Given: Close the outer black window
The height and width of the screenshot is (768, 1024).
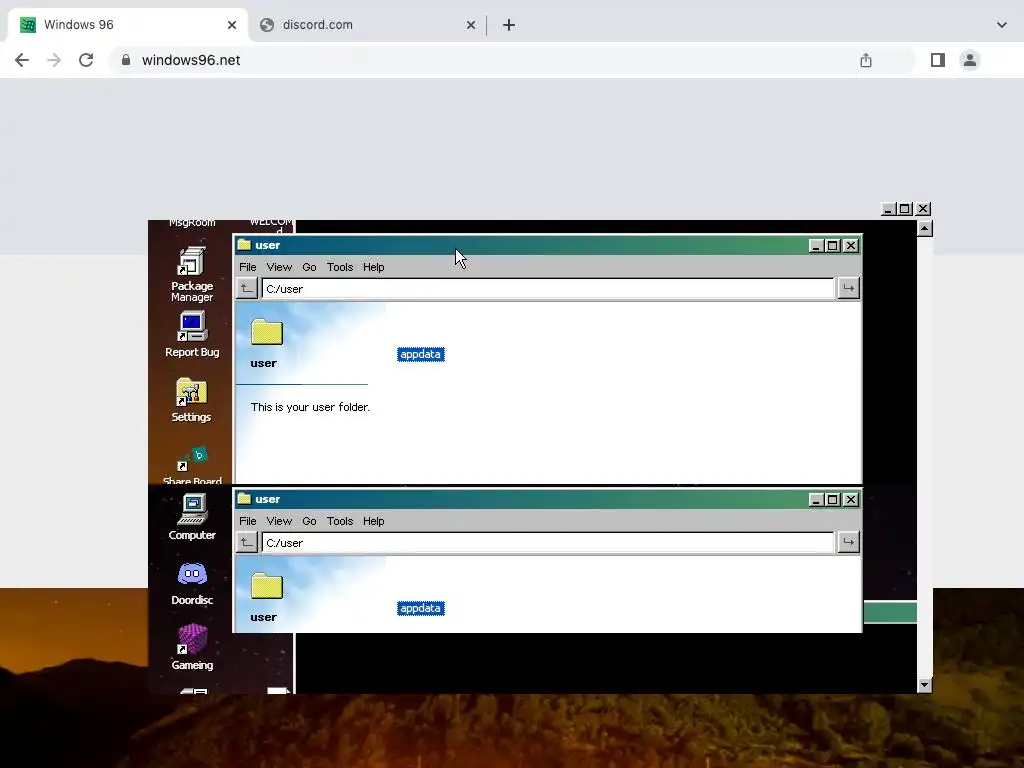Looking at the screenshot, I should coord(923,209).
